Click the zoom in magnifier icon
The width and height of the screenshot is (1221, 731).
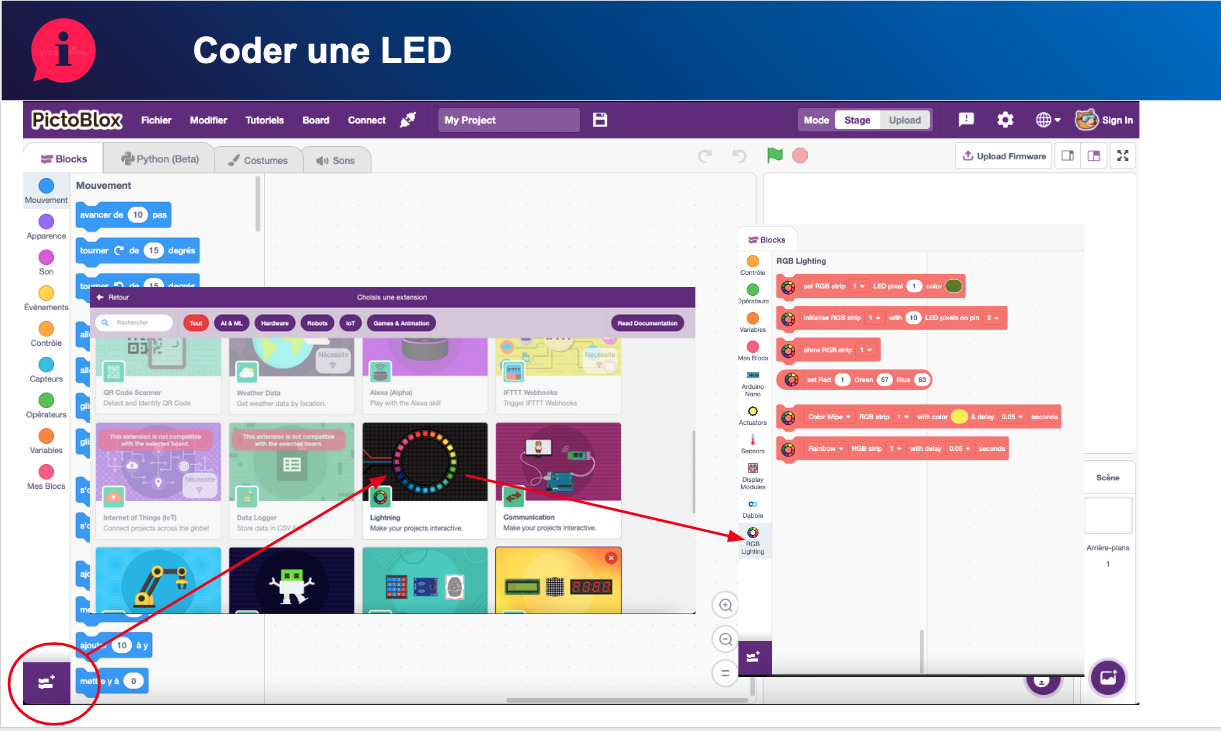[726, 604]
